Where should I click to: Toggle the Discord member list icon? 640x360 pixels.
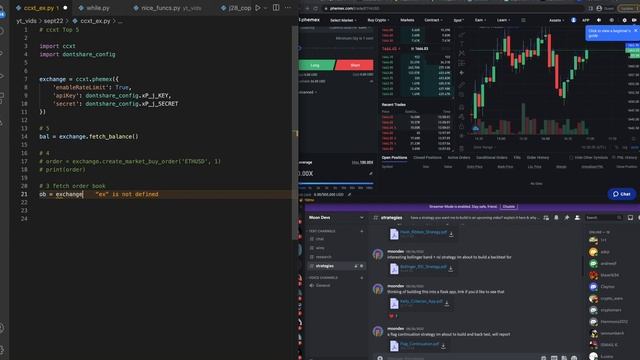[x=577, y=218]
